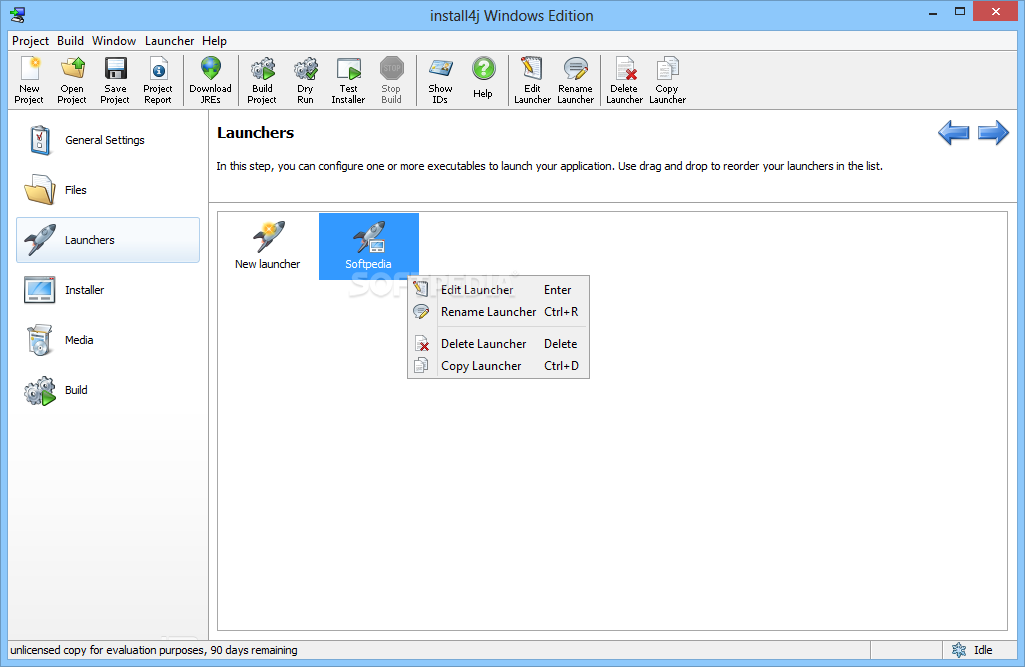Go to next step with right arrow

coord(994,133)
